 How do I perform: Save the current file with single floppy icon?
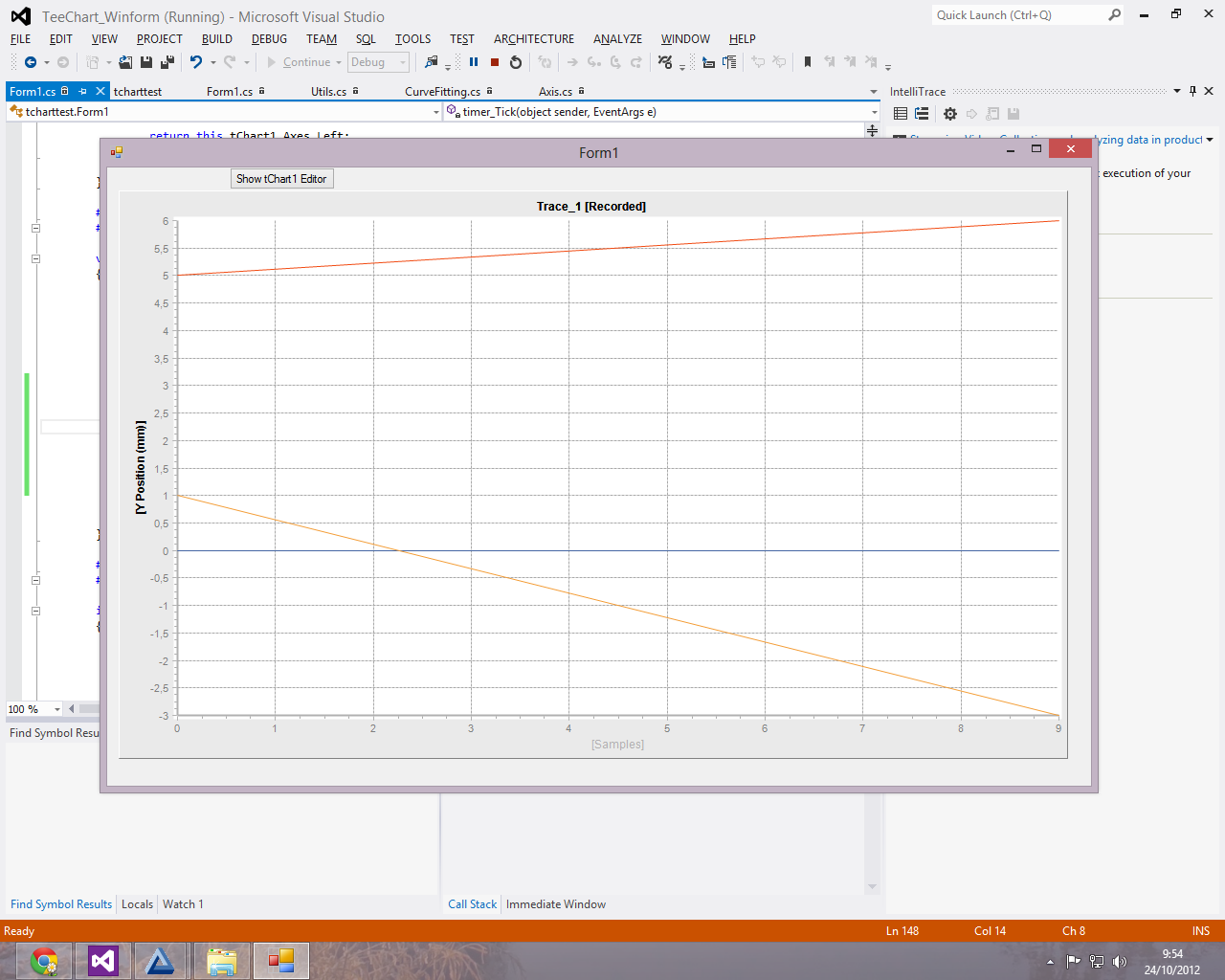pyautogui.click(x=146, y=62)
